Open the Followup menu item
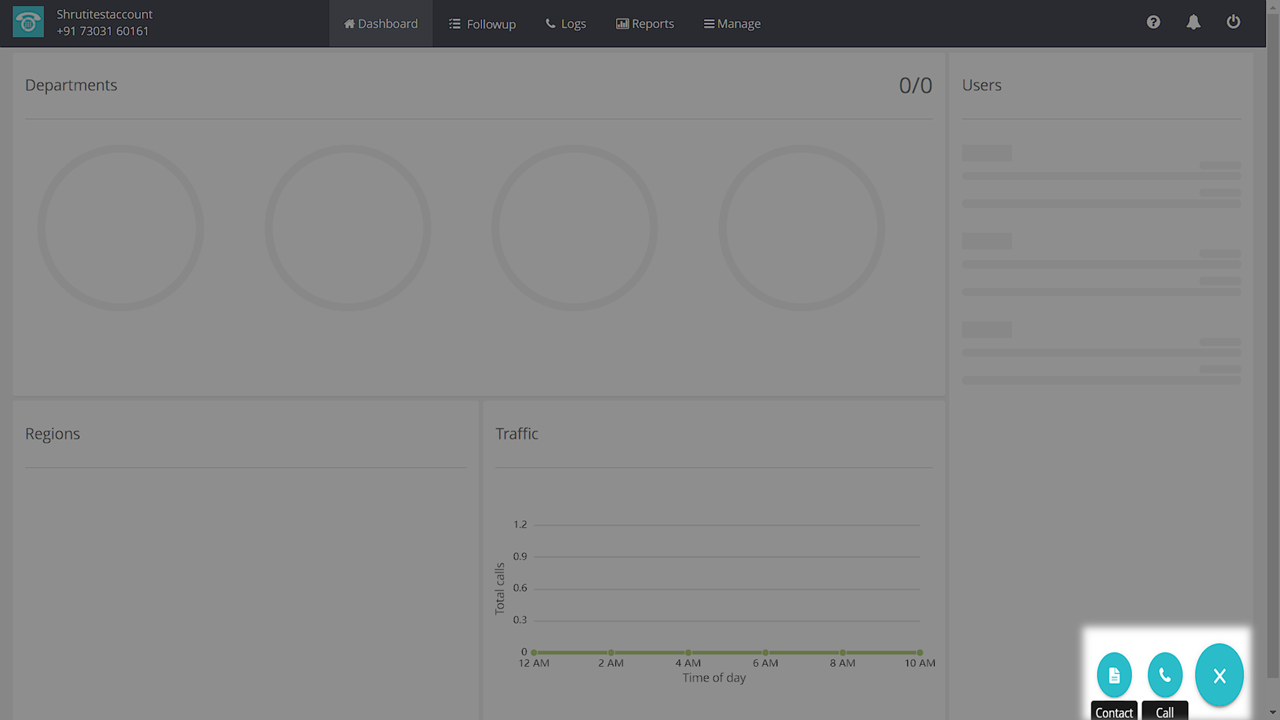This screenshot has width=1280, height=720. click(x=482, y=23)
